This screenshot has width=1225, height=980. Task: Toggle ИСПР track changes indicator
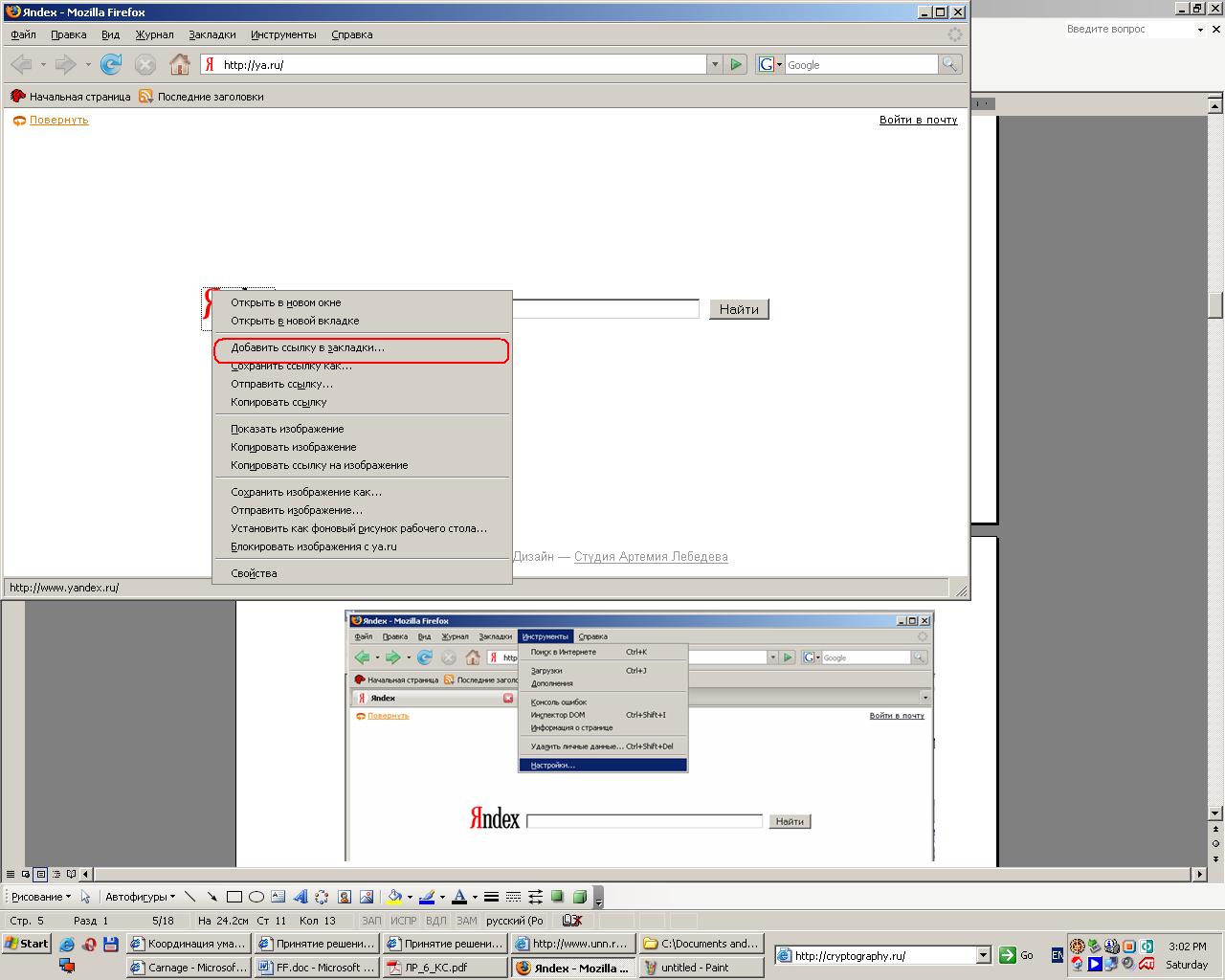click(x=404, y=921)
